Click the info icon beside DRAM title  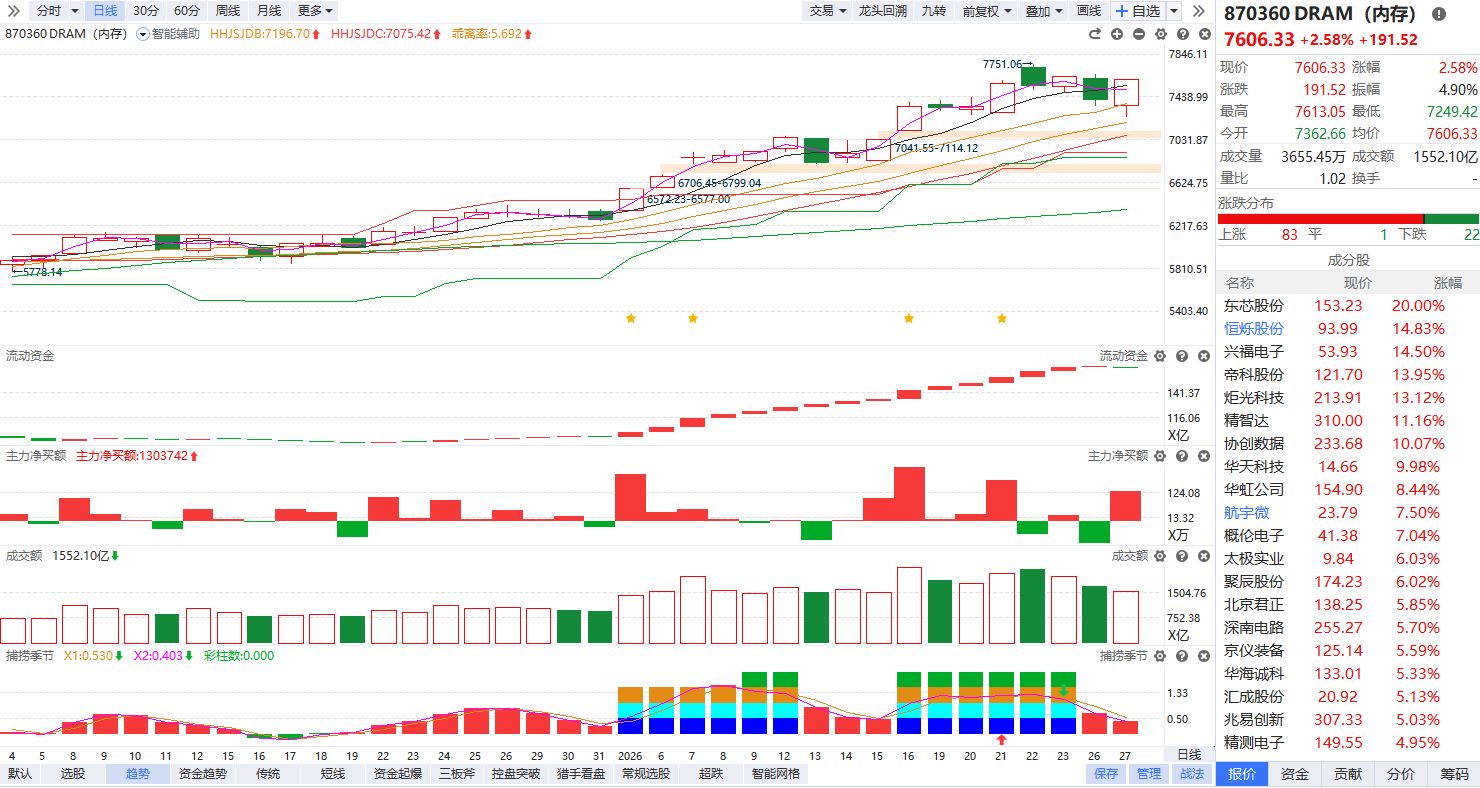pyautogui.click(x=1439, y=14)
